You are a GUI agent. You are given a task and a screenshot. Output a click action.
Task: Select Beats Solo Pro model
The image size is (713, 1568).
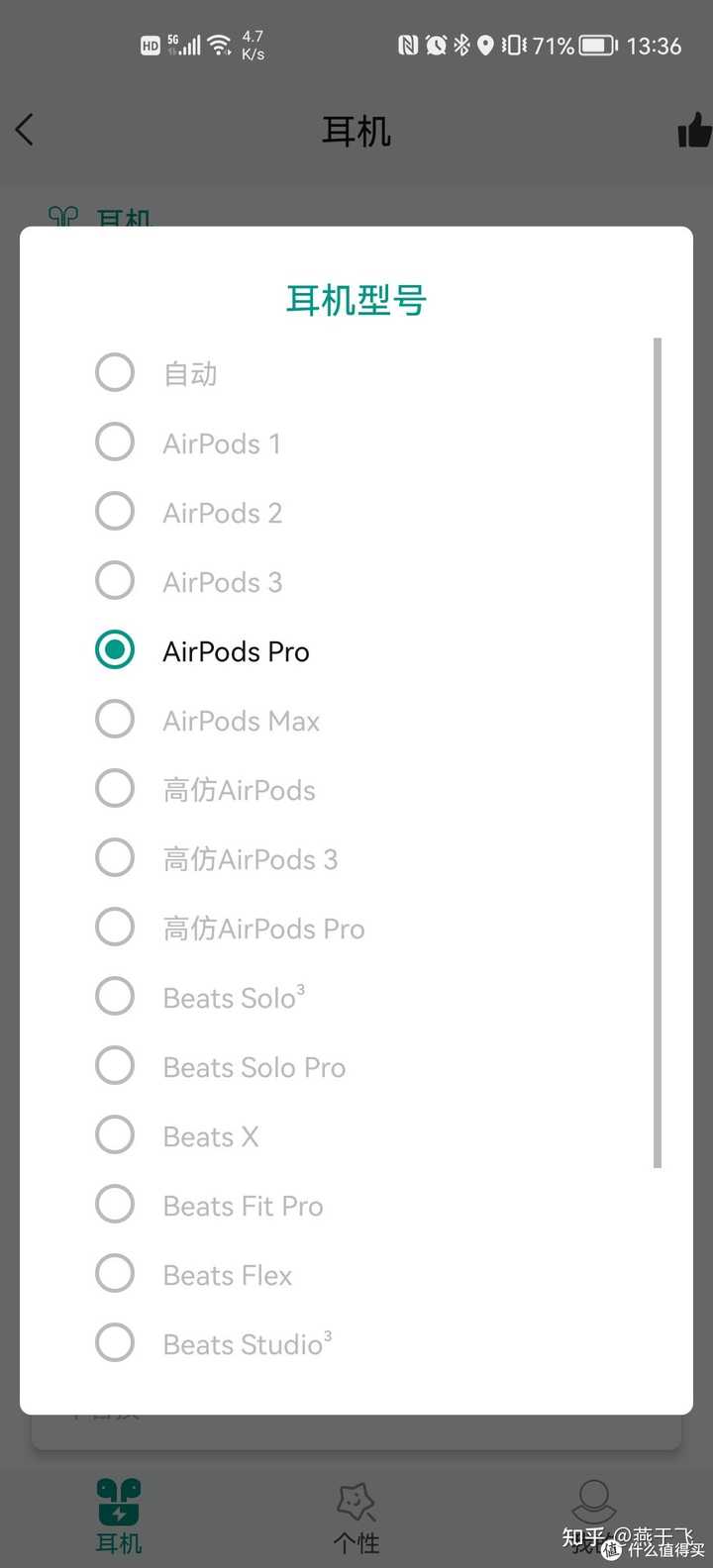click(x=115, y=1066)
